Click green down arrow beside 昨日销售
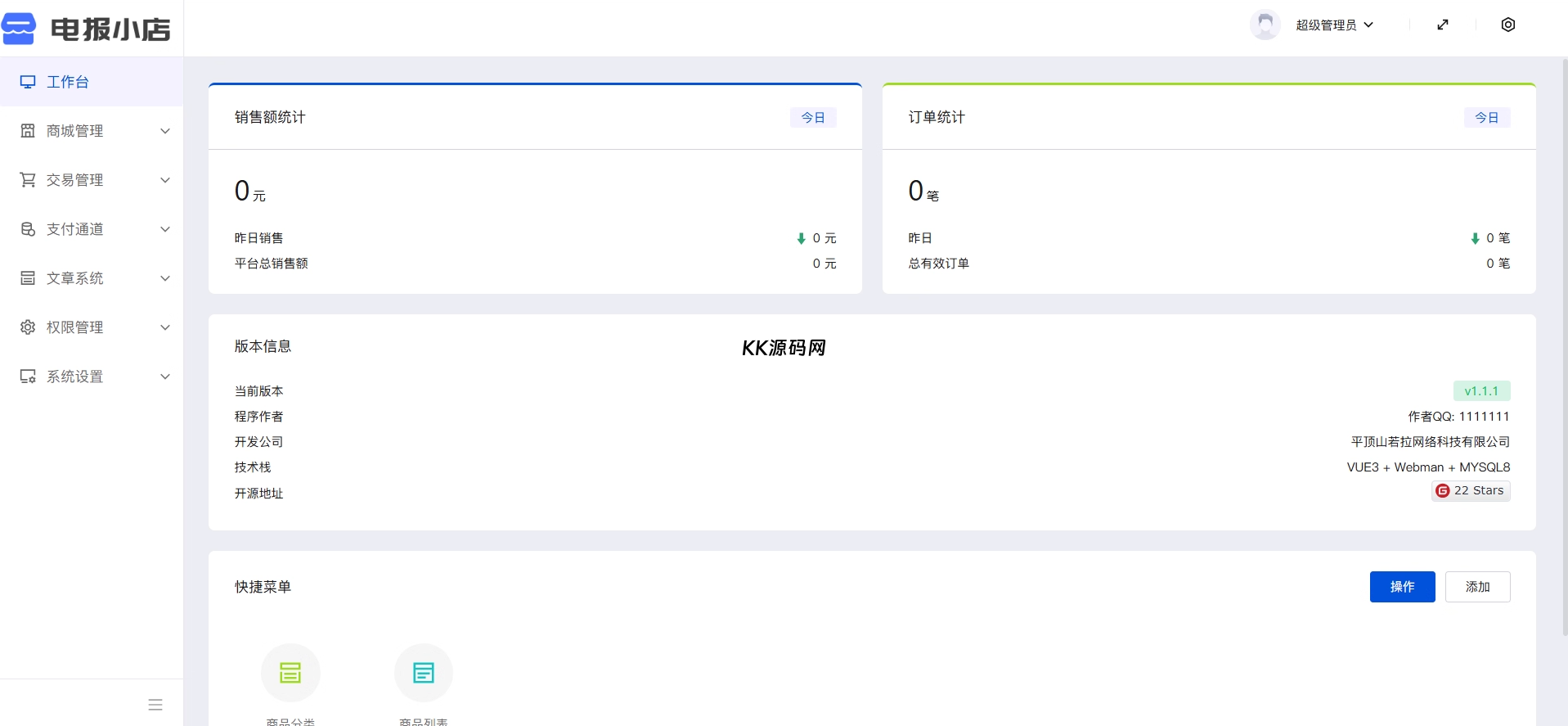This screenshot has width=1568, height=726. click(x=802, y=238)
